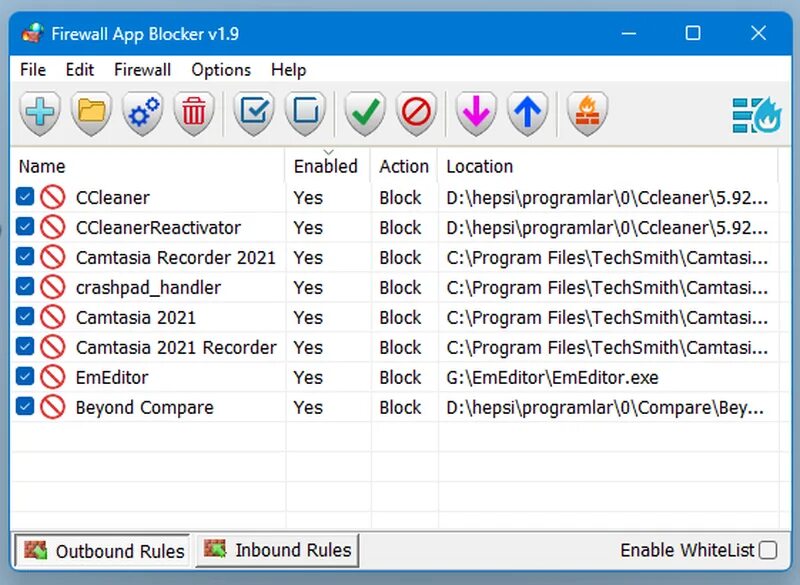800x585 pixels.
Task: Open Firewall Settings brick wall icon
Action: pos(587,113)
